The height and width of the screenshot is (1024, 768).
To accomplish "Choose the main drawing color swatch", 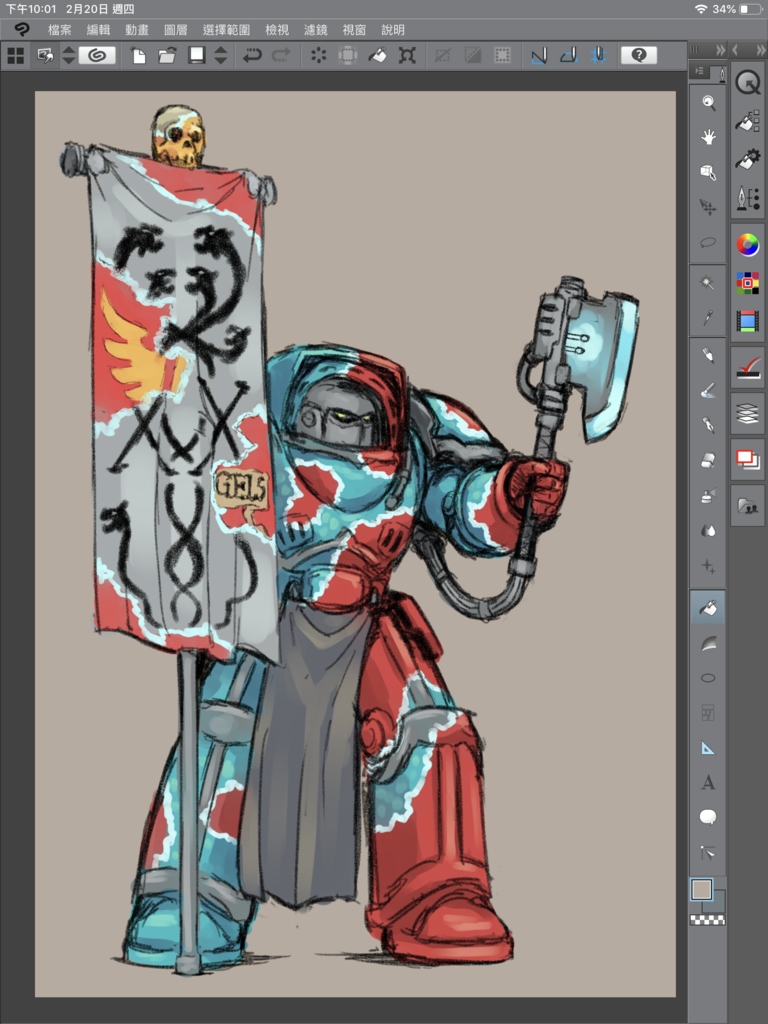I will 701,889.
